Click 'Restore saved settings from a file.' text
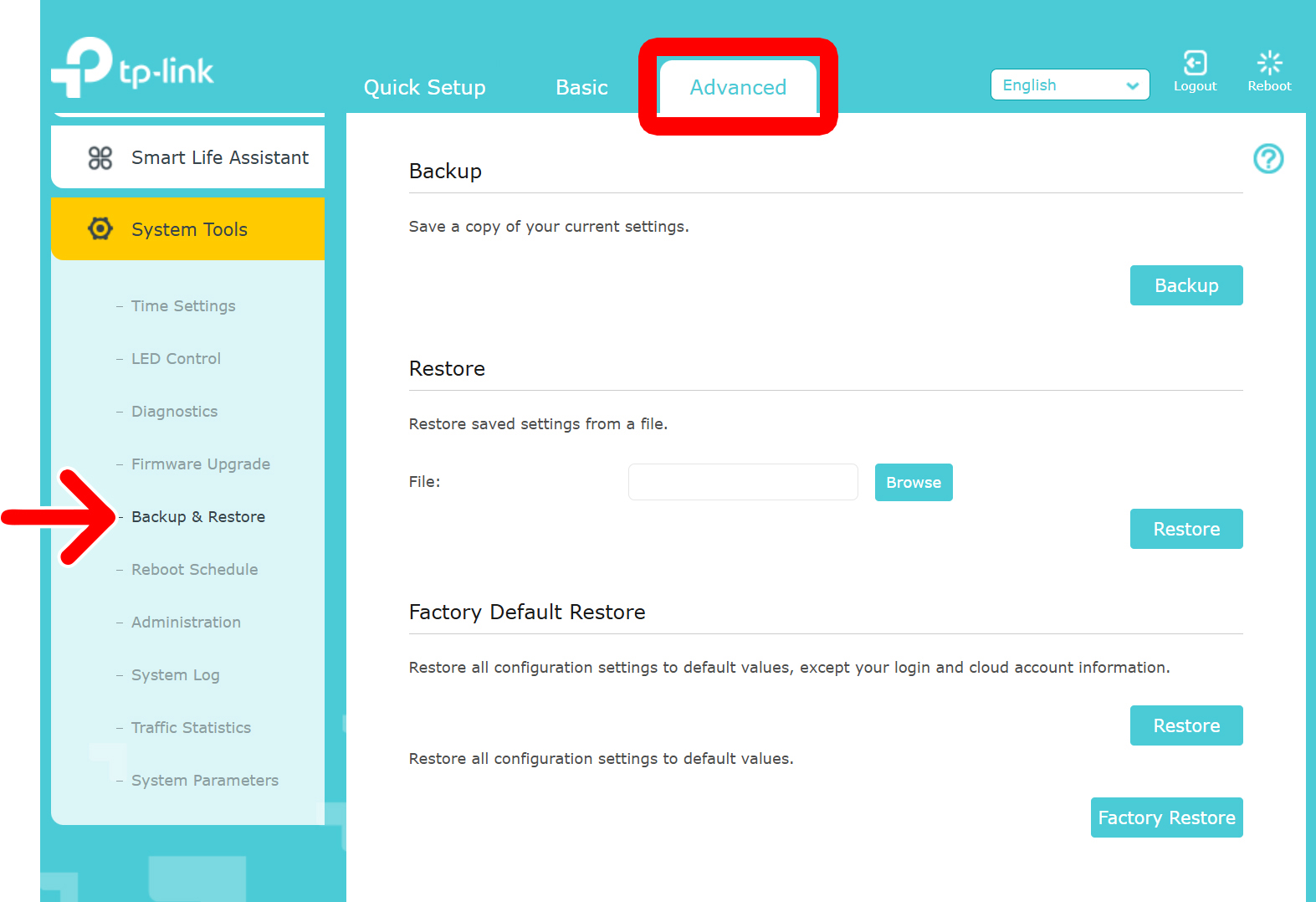1316x902 pixels. (538, 424)
